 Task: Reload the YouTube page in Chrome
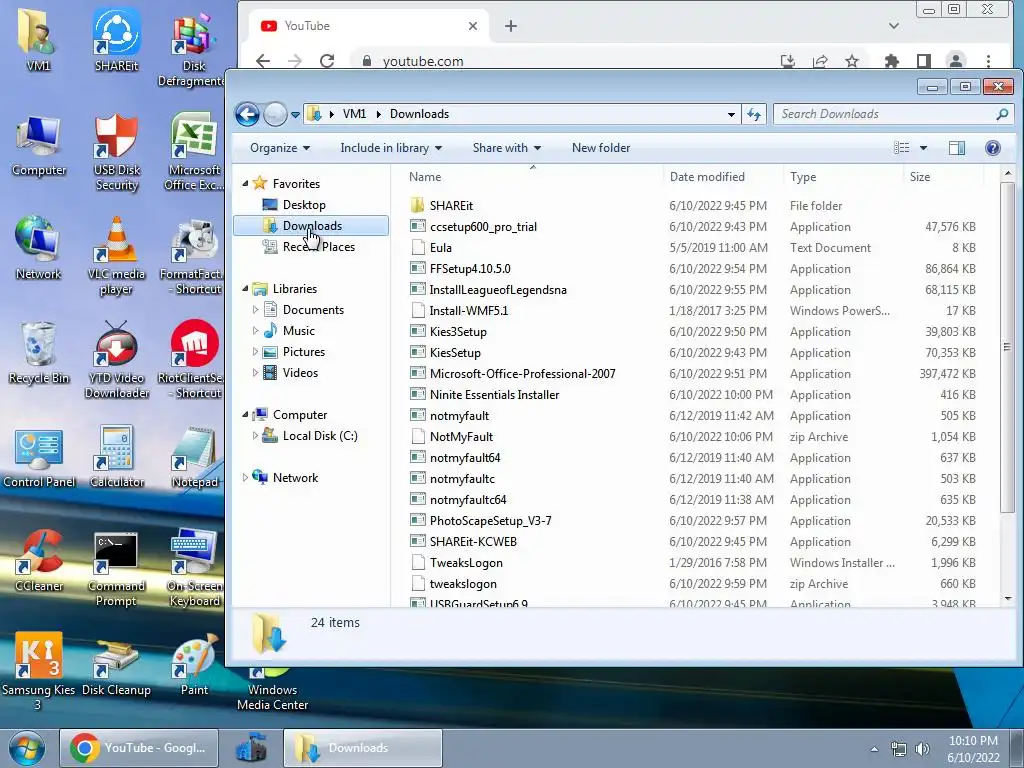coord(327,61)
